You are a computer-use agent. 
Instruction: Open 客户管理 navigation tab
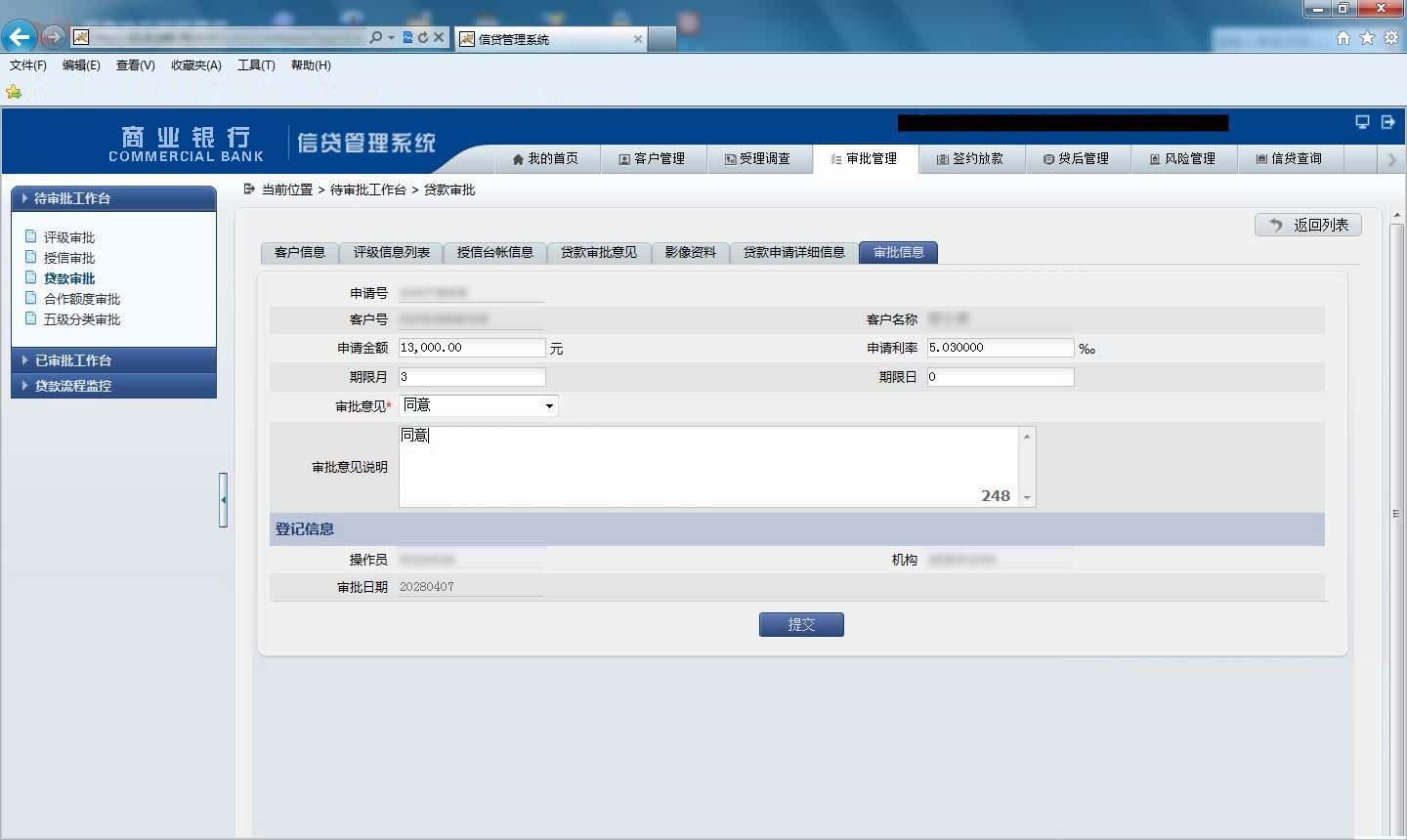point(652,158)
